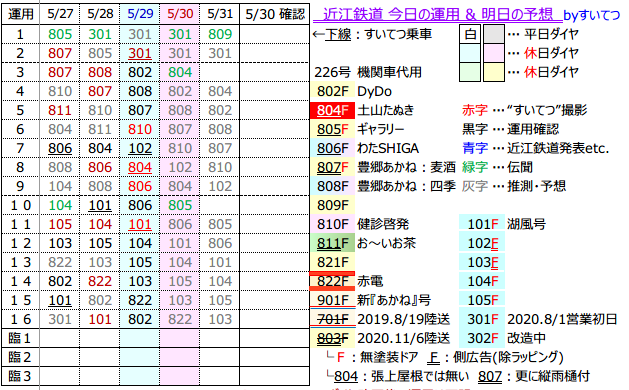
Task: Select underlined 101 in row 15 under 5/27
Action: (x=60, y=301)
